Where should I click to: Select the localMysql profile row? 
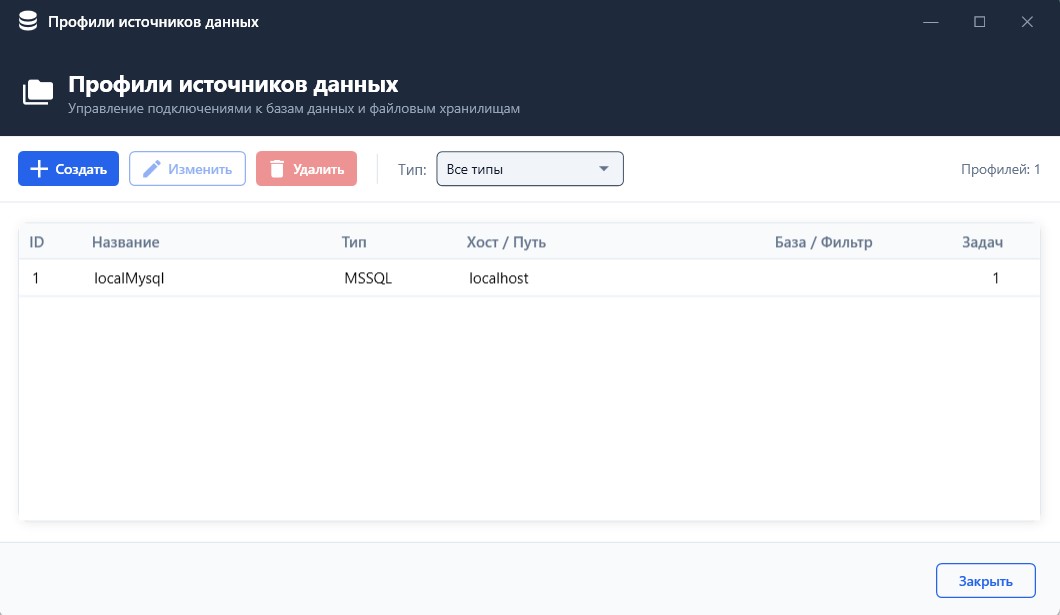[x=129, y=279]
